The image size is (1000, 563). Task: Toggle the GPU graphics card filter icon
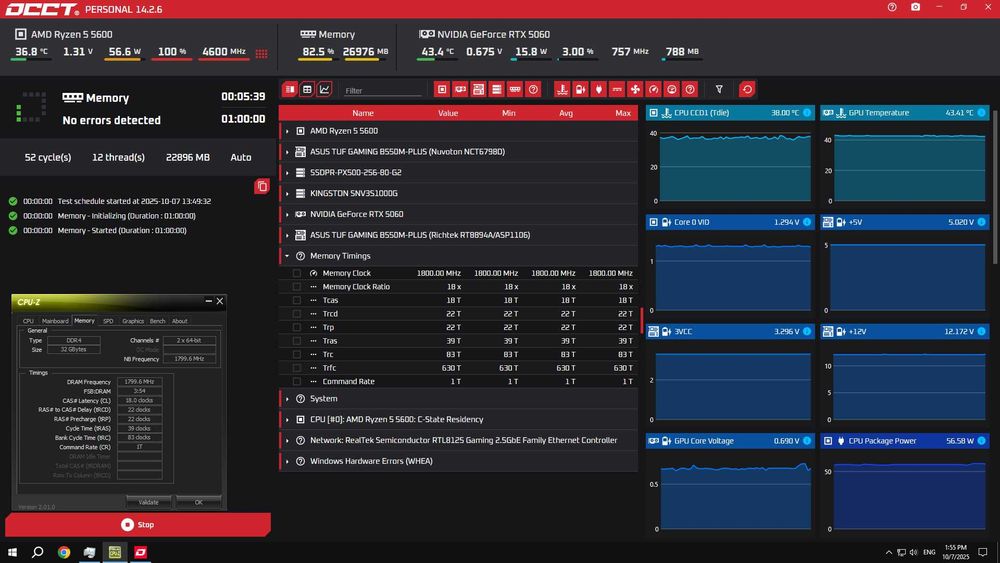(x=460, y=89)
